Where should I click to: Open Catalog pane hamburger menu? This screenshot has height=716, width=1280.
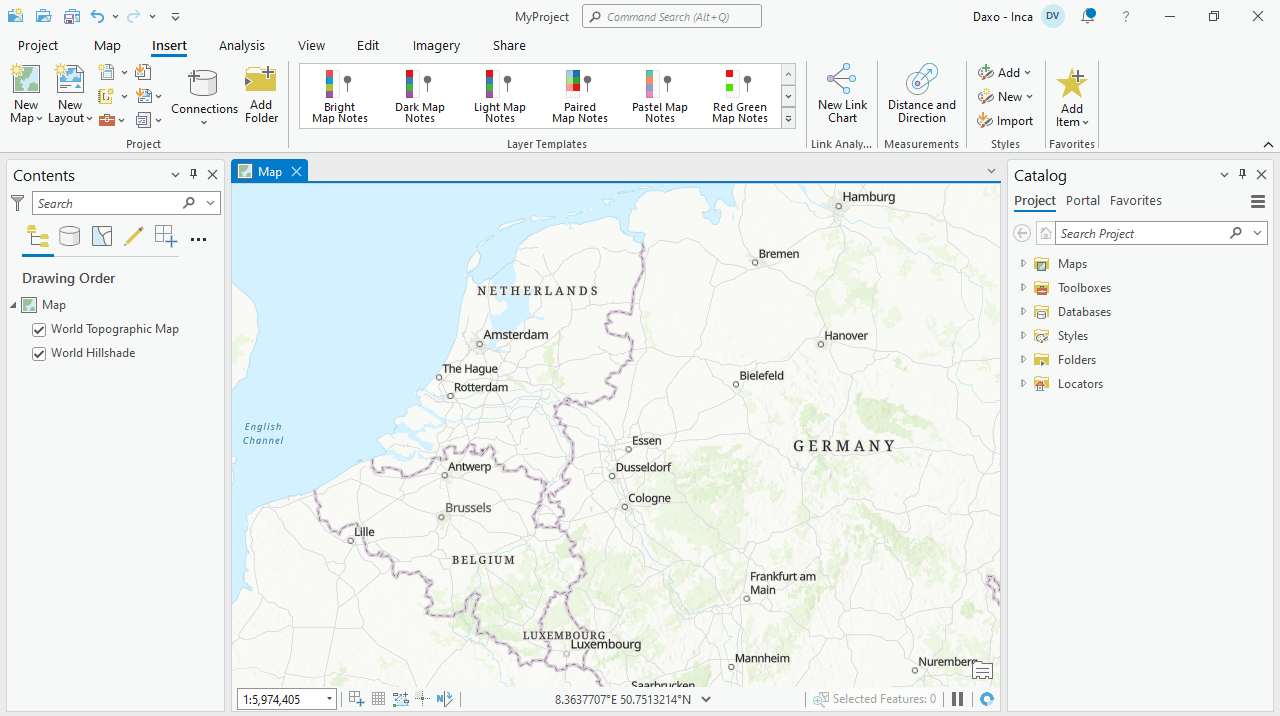(x=1258, y=201)
